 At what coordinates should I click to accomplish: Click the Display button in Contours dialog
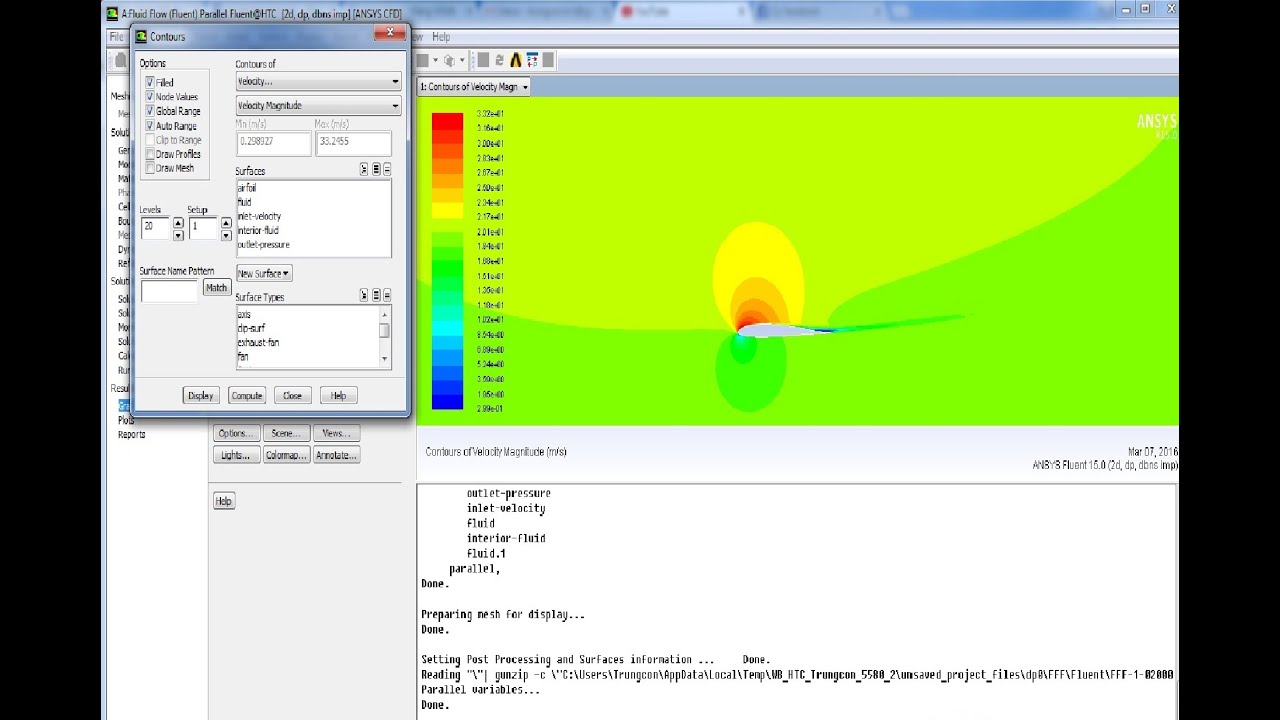click(x=200, y=395)
